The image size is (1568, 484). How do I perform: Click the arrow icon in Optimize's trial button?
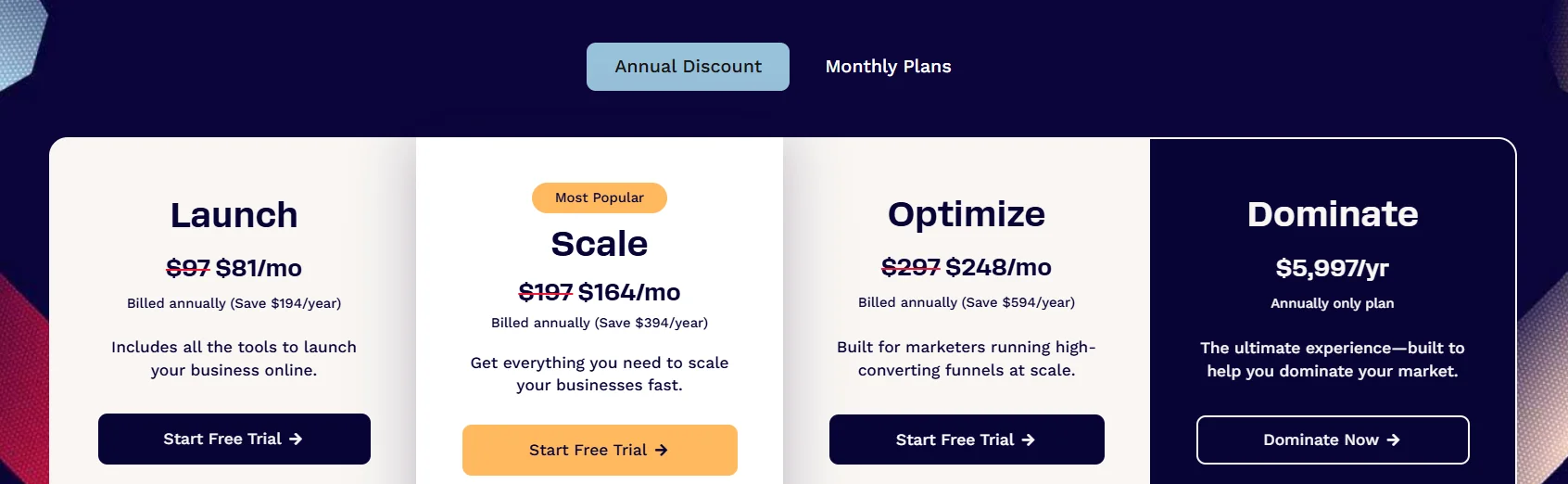[1028, 440]
